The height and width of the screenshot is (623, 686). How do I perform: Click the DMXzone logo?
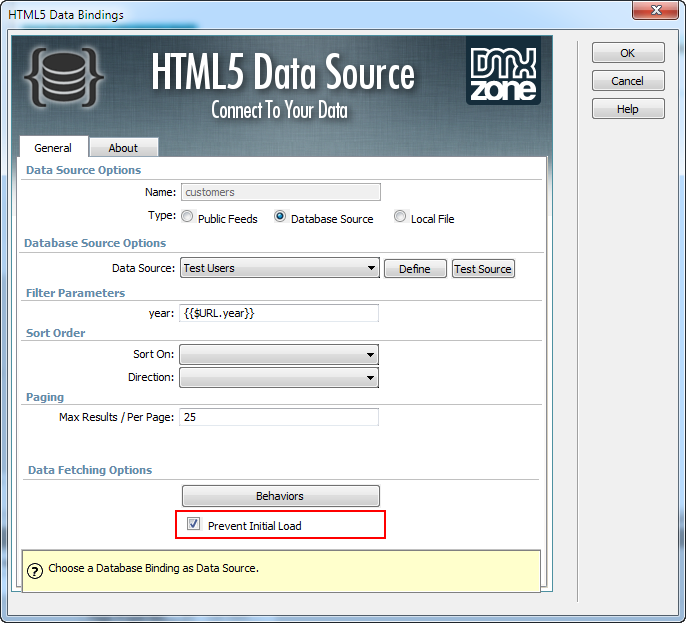pos(503,71)
